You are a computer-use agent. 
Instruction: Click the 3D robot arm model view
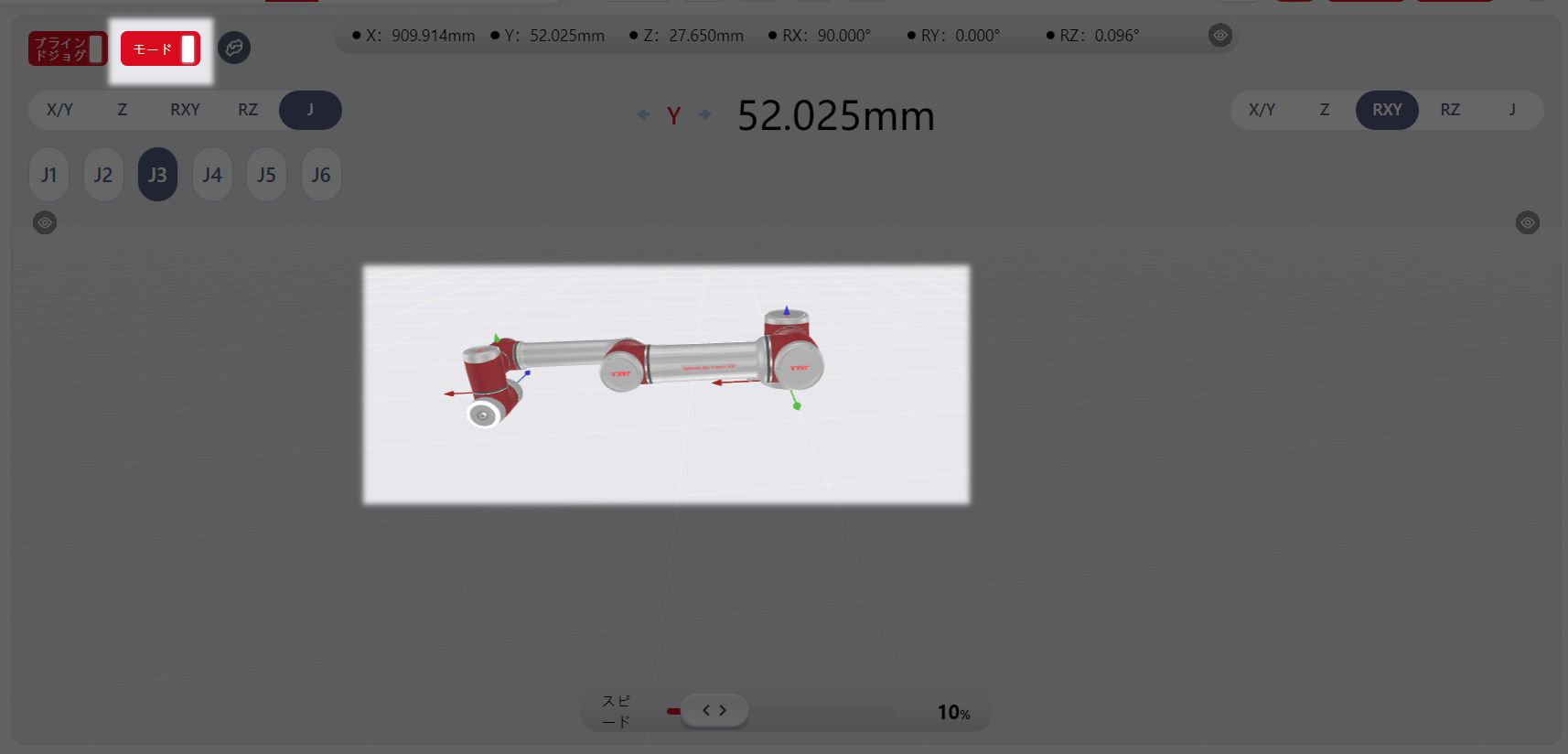(666, 384)
